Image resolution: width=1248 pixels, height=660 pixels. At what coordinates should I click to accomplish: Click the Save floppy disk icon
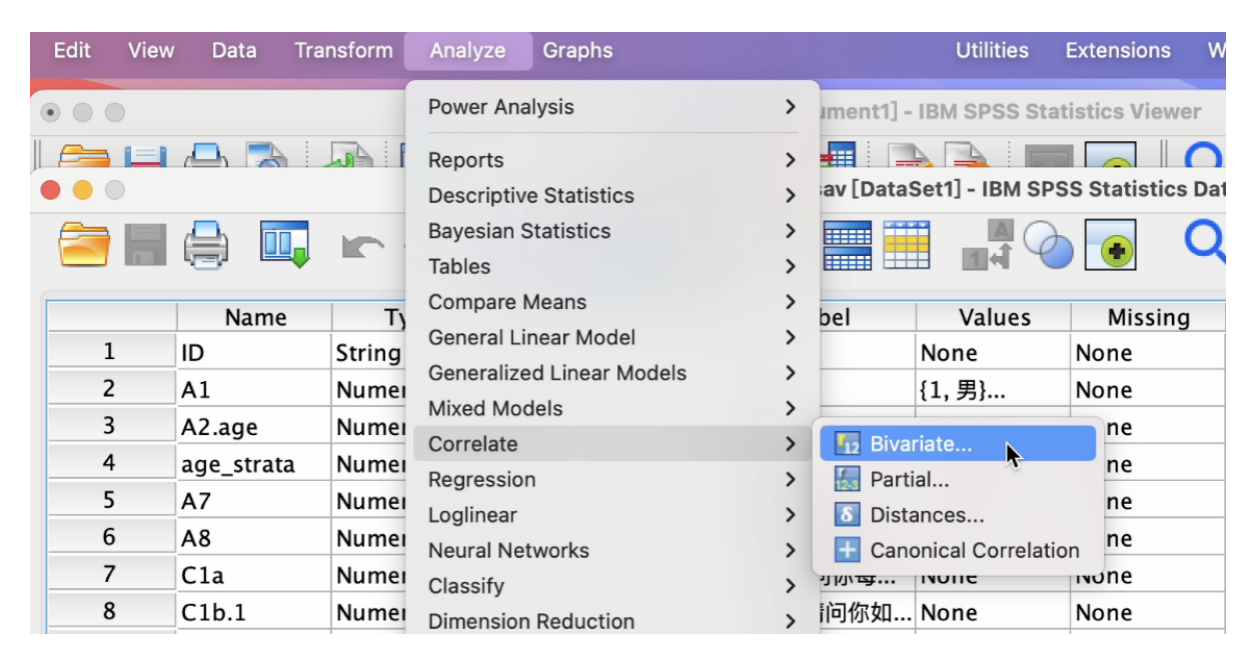click(146, 246)
